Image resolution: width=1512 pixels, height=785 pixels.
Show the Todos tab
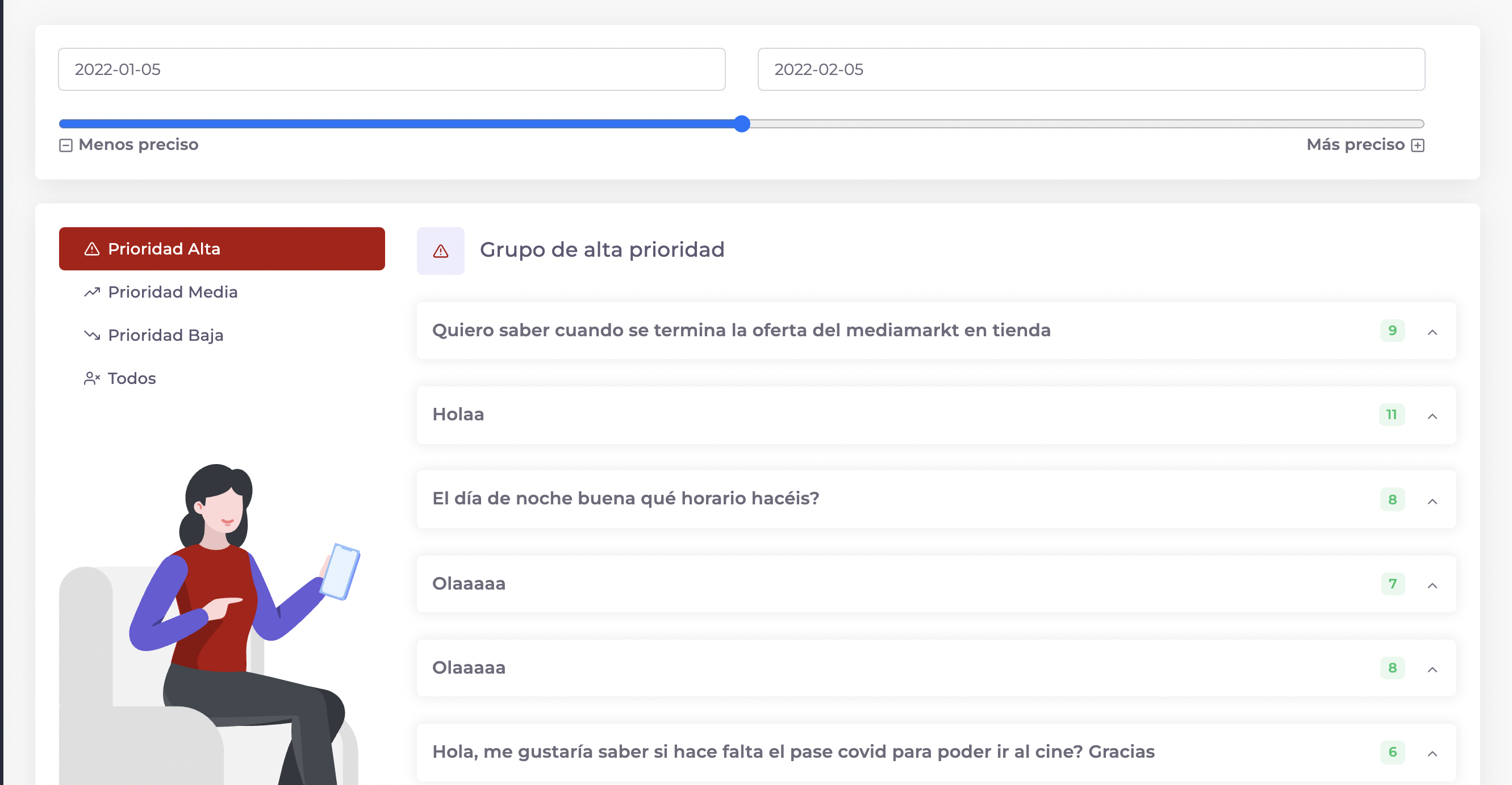(222, 378)
